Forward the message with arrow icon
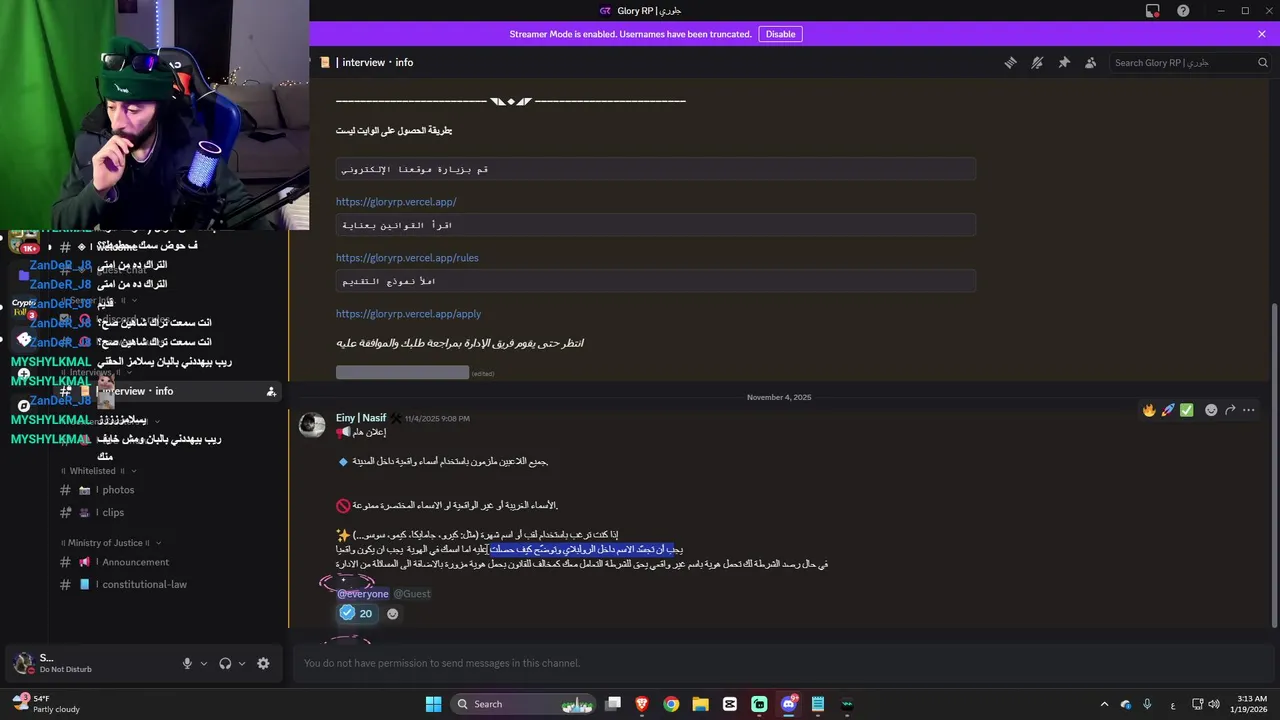This screenshot has width=1280, height=720. [1230, 410]
